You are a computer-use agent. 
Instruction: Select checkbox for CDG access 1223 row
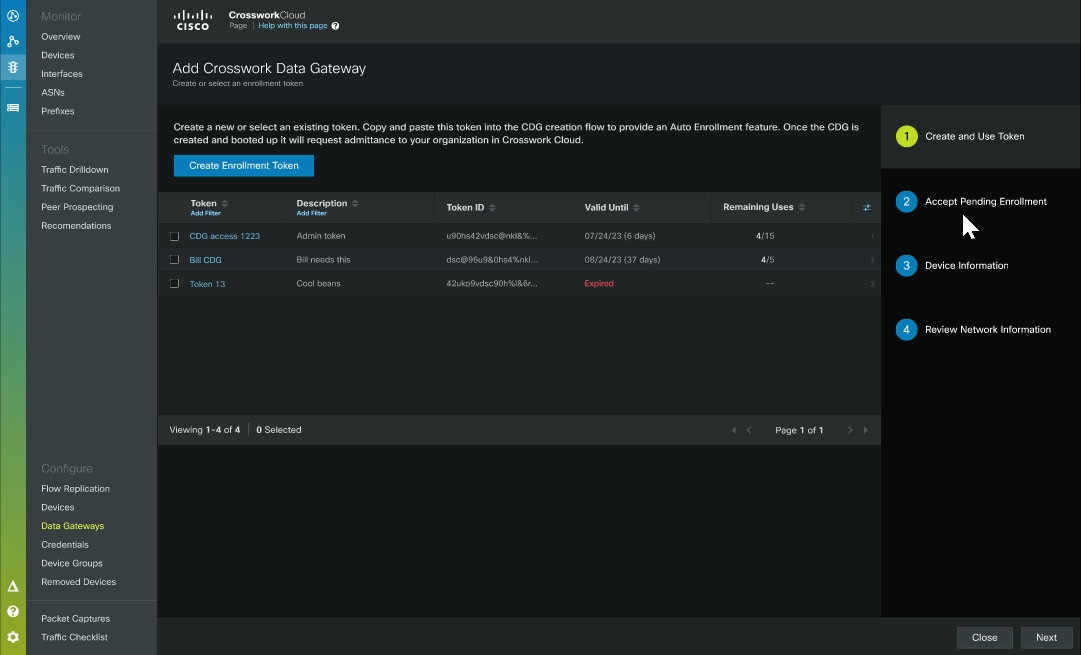click(x=174, y=236)
